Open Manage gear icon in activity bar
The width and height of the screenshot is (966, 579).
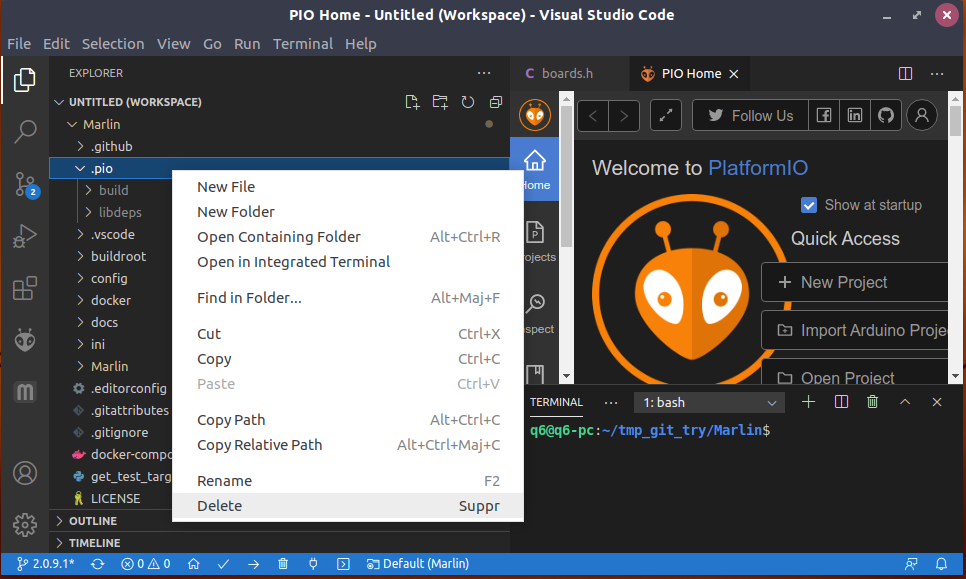click(x=25, y=525)
